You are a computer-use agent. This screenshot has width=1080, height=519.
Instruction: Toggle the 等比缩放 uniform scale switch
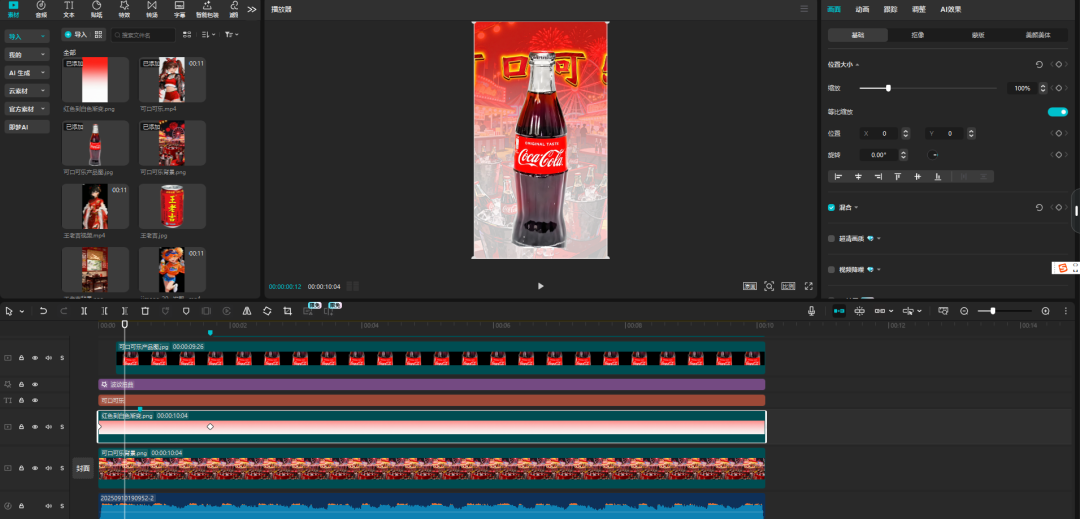click(x=1057, y=112)
